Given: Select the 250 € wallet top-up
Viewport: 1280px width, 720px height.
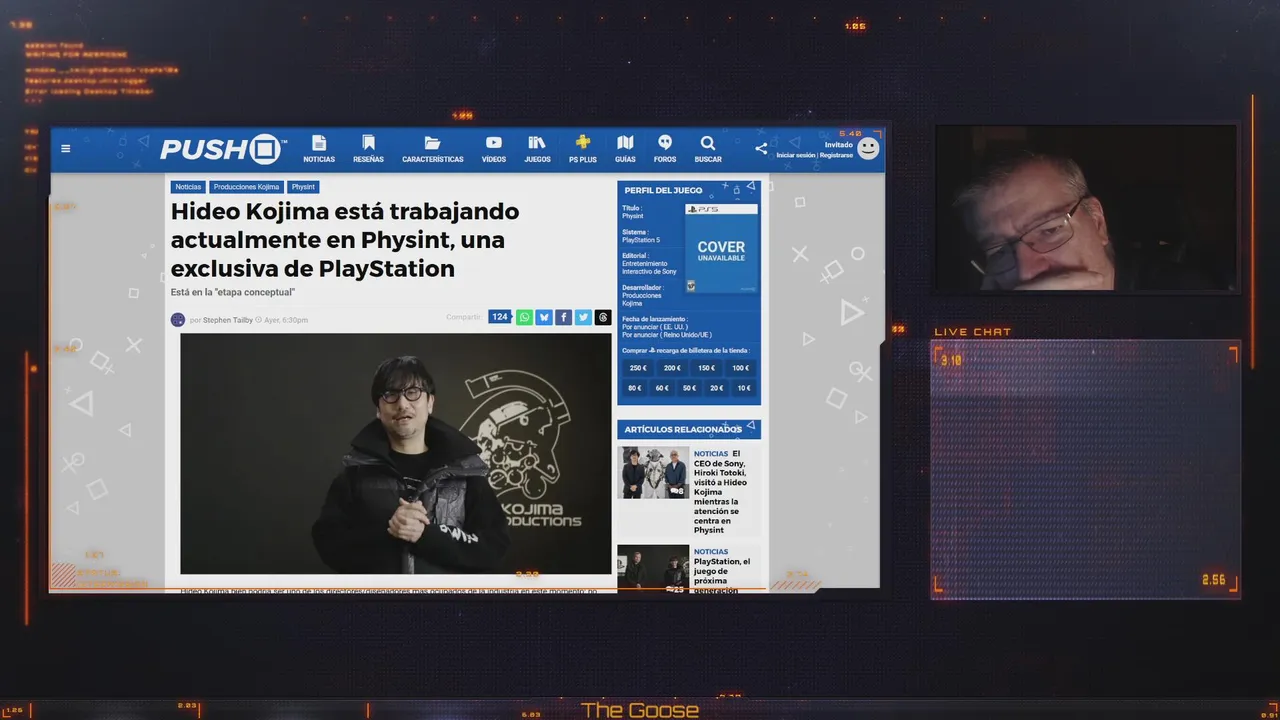Looking at the screenshot, I should [x=638, y=368].
